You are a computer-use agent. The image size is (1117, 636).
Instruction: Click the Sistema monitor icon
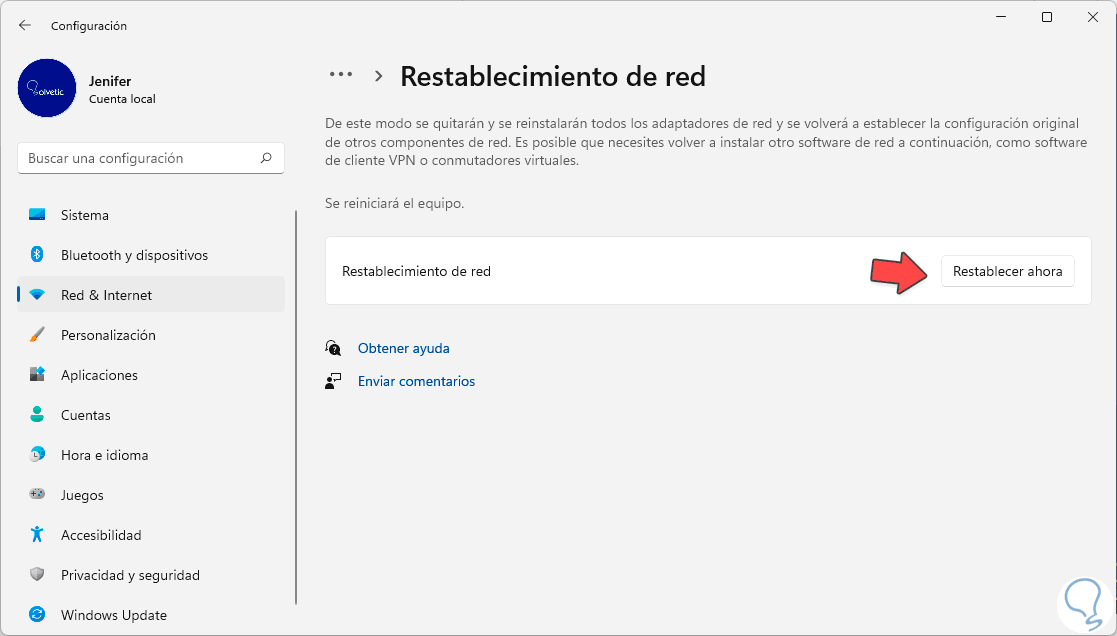click(37, 215)
